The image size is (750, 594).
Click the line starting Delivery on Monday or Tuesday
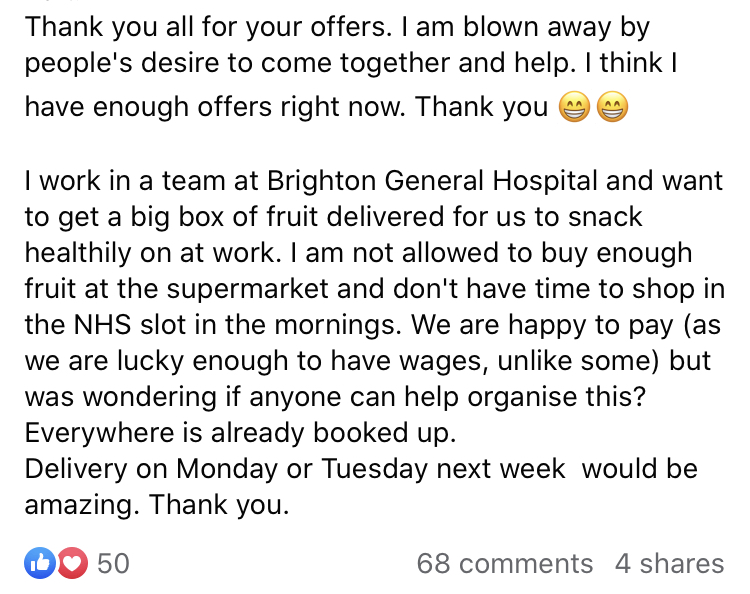(x=361, y=469)
